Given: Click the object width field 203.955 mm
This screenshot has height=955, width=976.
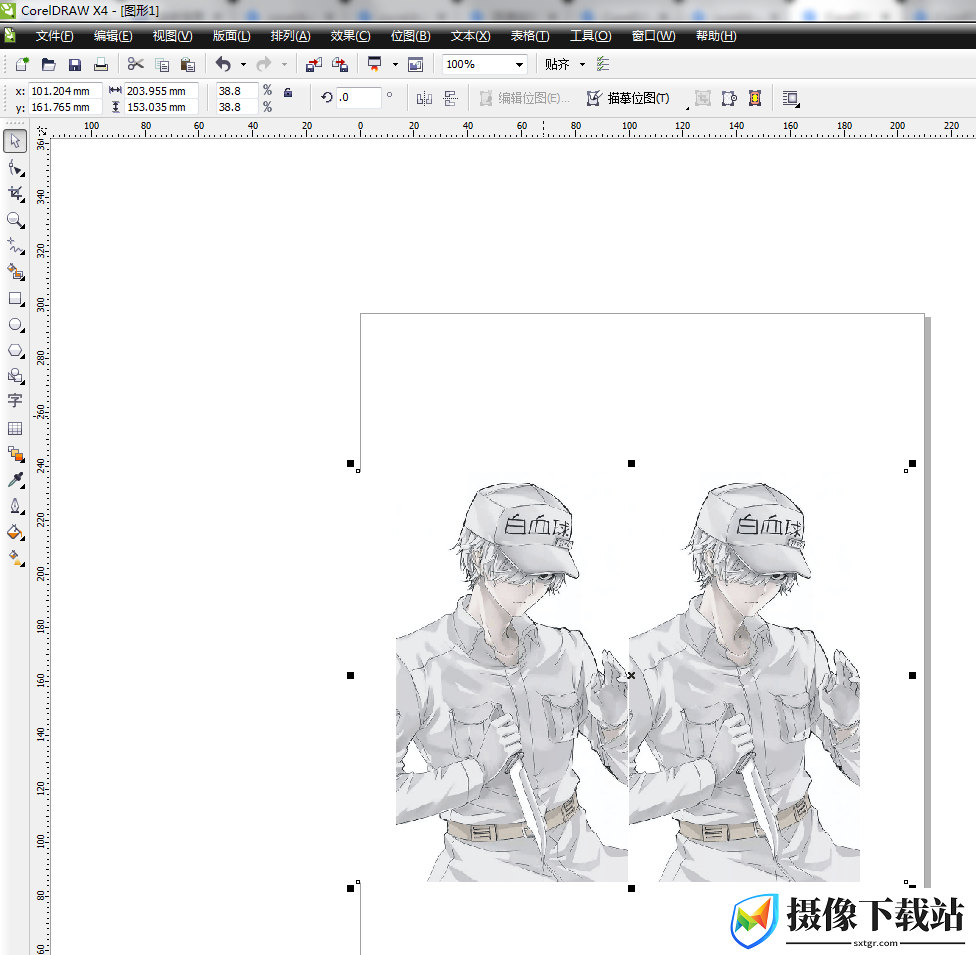Looking at the screenshot, I should coord(161,91).
